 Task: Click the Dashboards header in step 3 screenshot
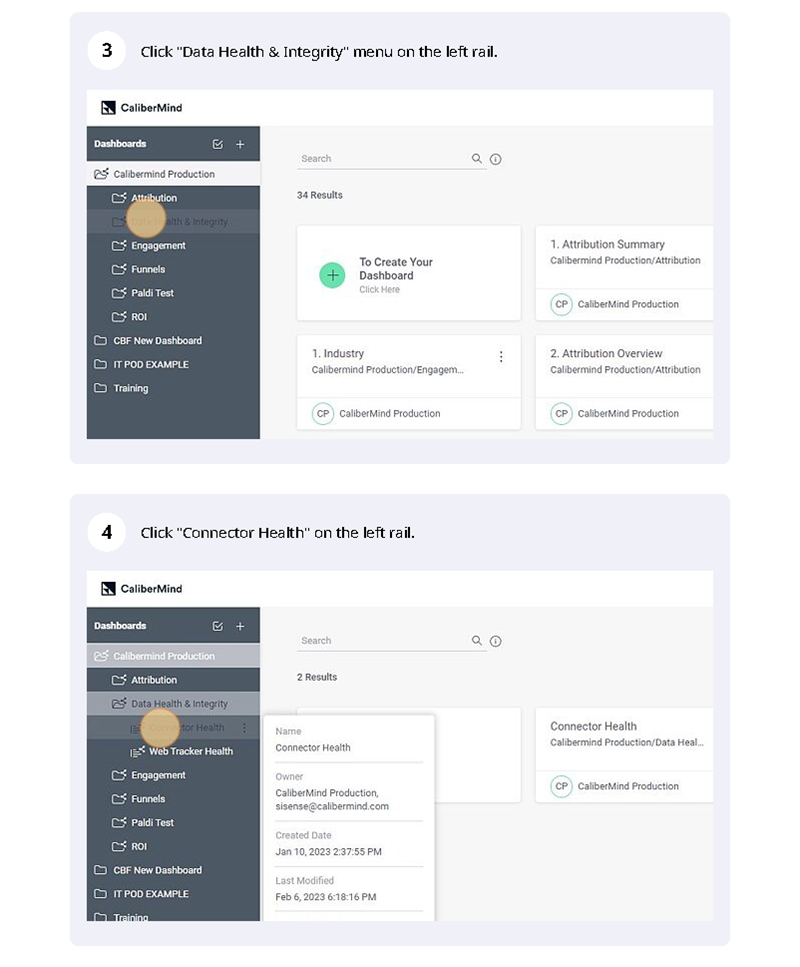tap(120, 144)
